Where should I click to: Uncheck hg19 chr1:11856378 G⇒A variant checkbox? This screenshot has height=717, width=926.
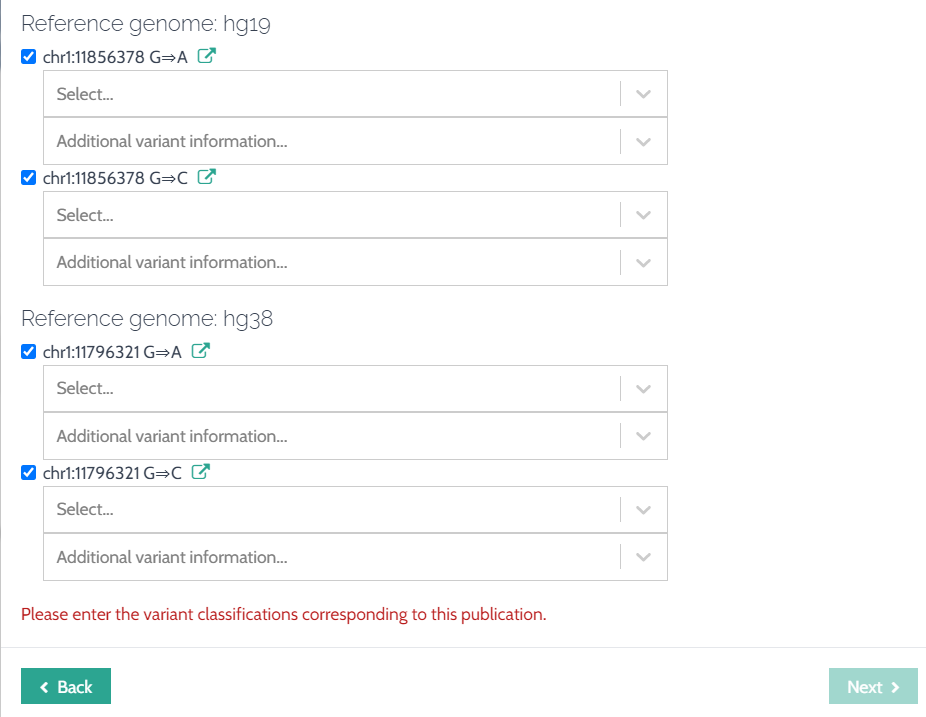click(x=29, y=57)
